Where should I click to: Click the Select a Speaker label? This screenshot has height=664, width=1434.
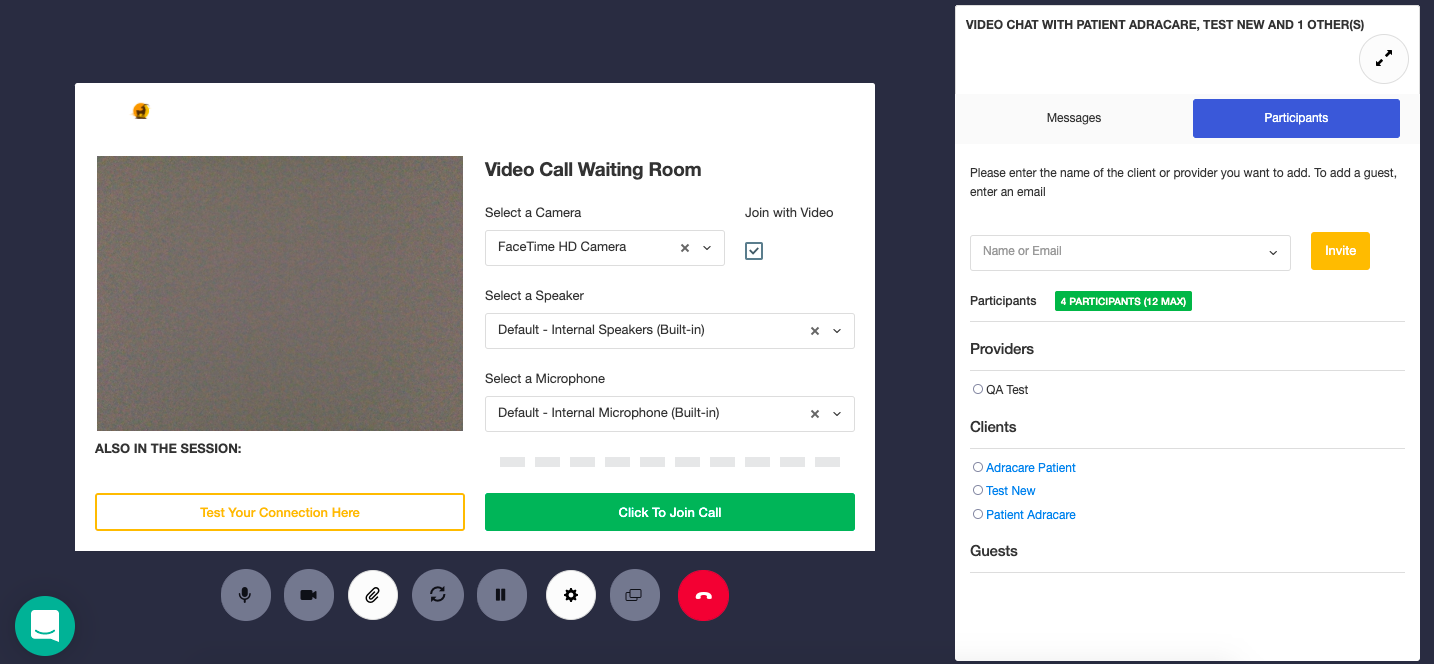[x=534, y=296]
